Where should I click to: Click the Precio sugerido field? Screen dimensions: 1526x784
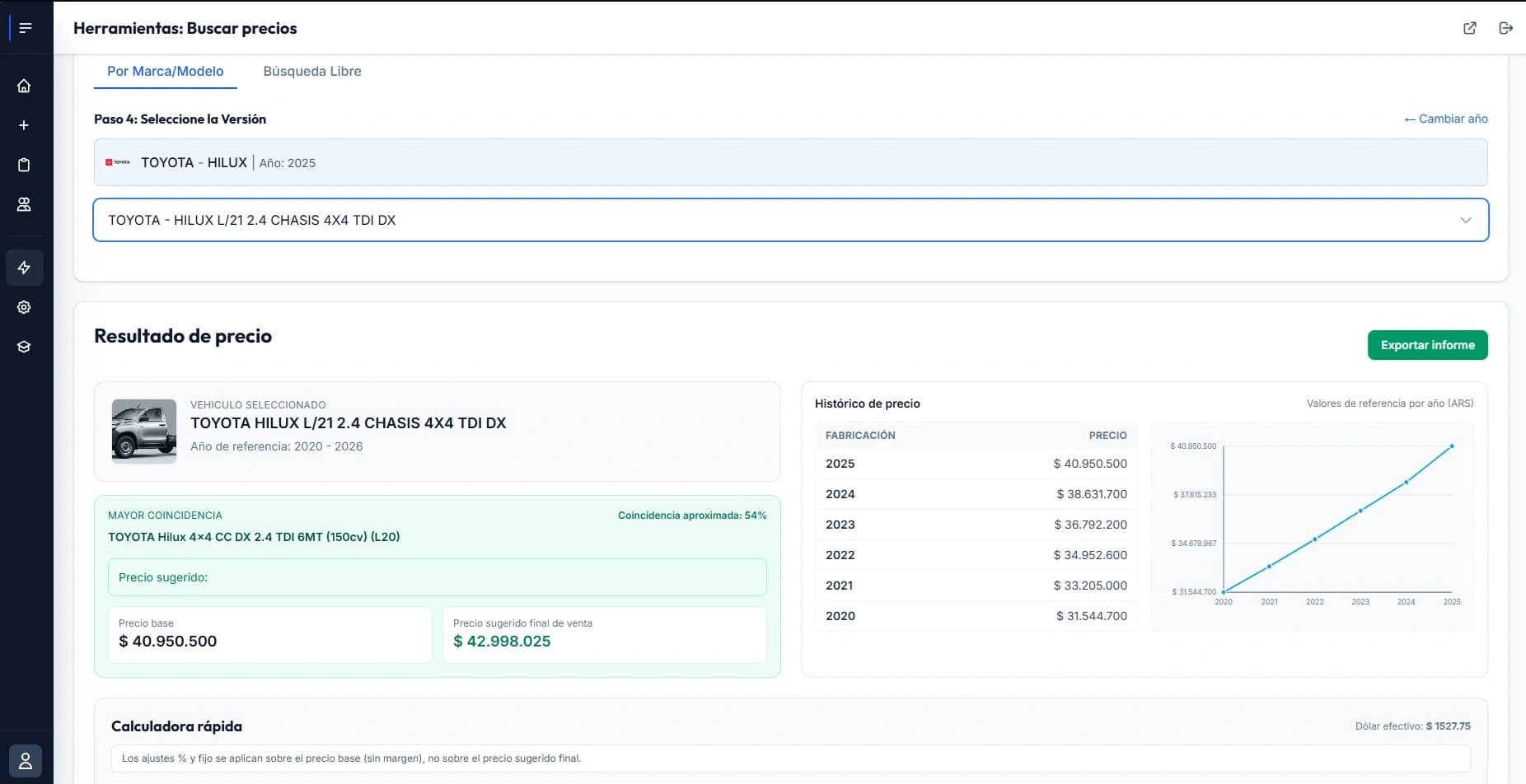tap(438, 577)
